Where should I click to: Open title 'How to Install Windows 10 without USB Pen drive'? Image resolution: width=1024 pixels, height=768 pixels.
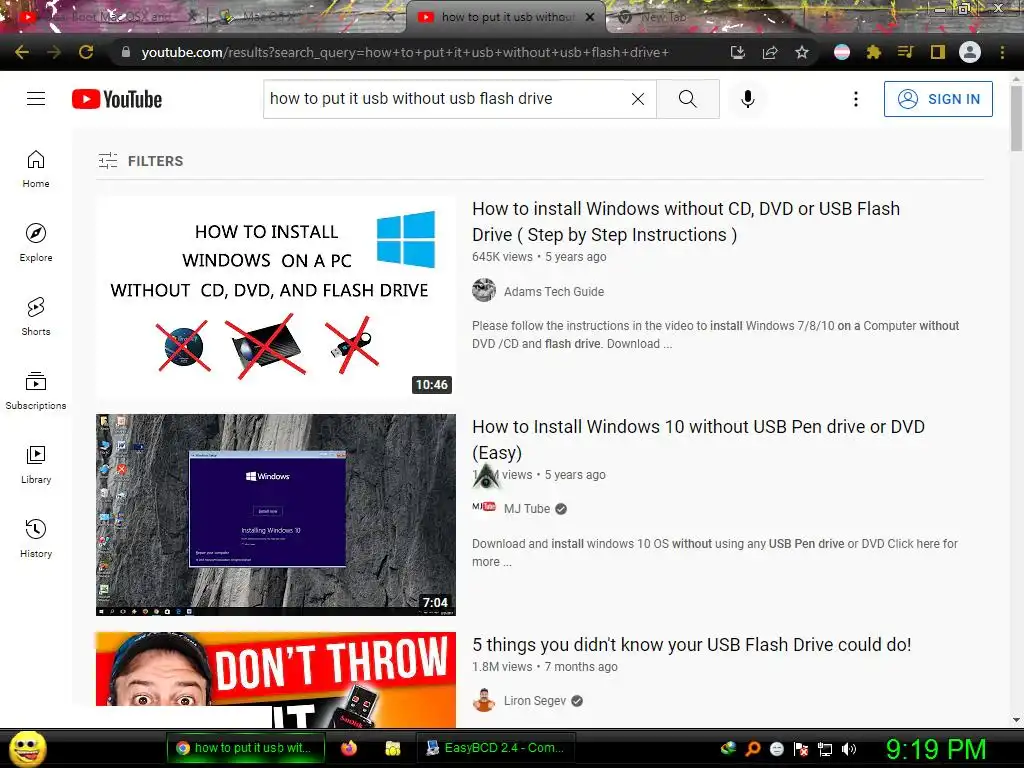coord(698,440)
